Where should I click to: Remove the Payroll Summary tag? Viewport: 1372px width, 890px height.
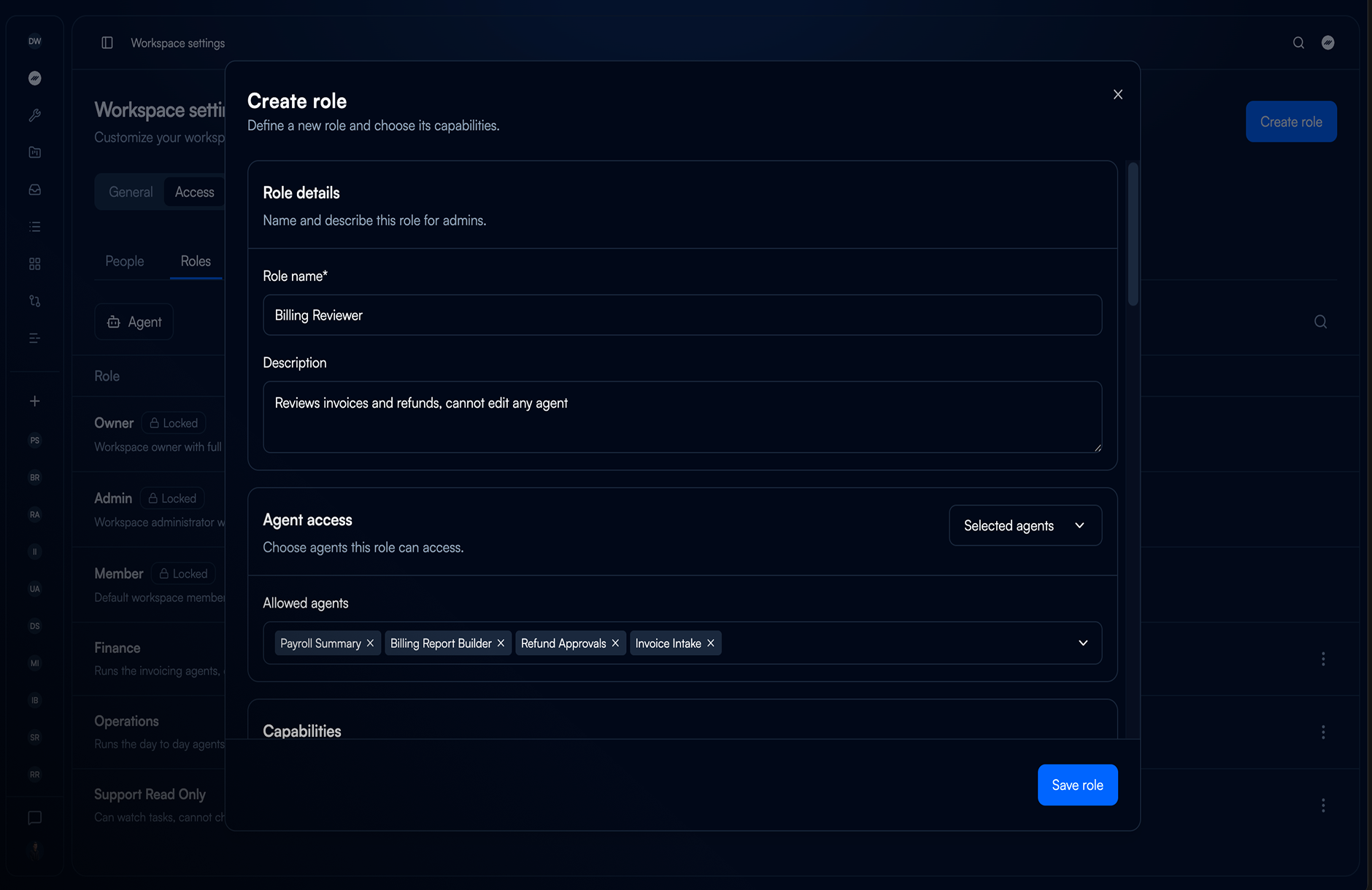coord(370,643)
